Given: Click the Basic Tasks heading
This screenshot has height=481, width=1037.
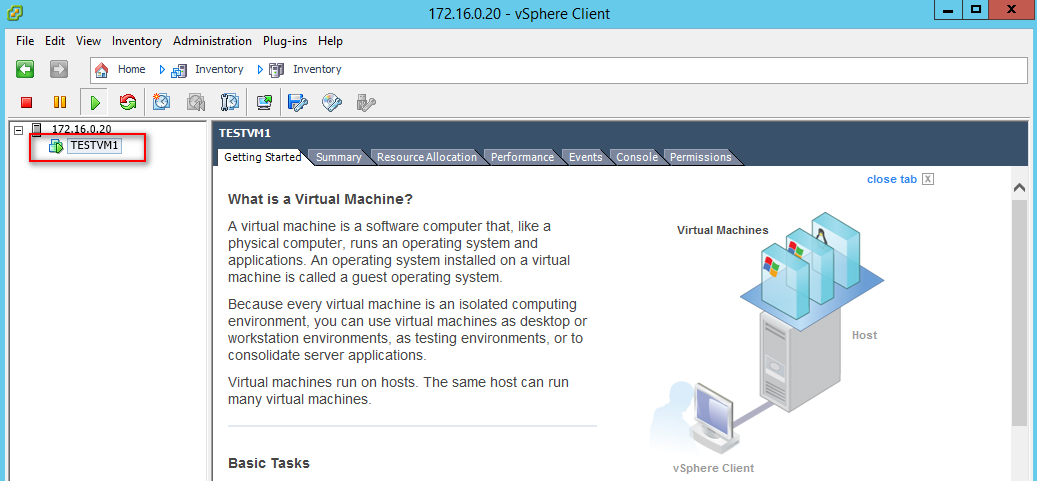Looking at the screenshot, I should 269,463.
